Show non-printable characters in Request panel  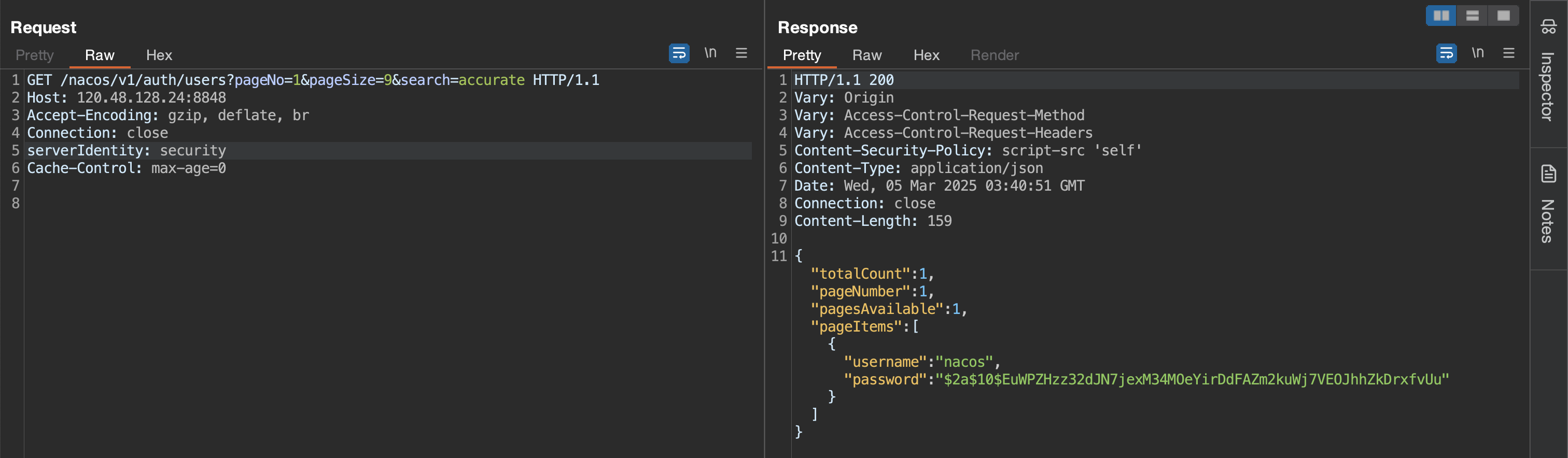(710, 53)
